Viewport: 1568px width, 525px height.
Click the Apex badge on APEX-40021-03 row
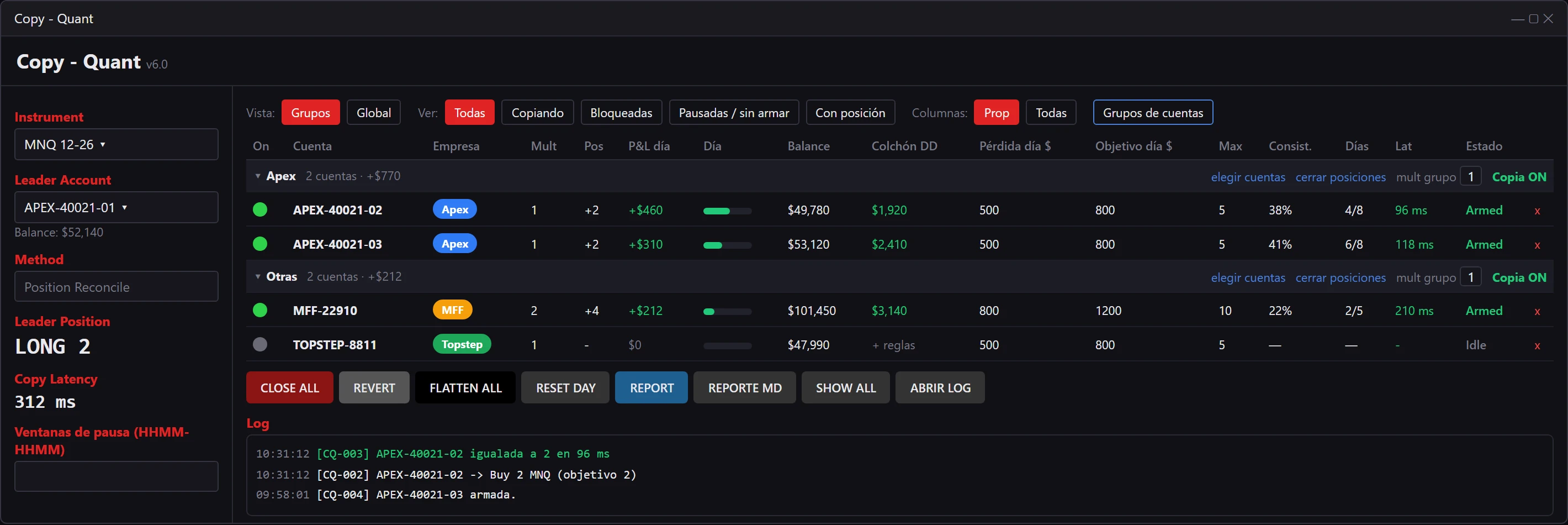(x=455, y=243)
